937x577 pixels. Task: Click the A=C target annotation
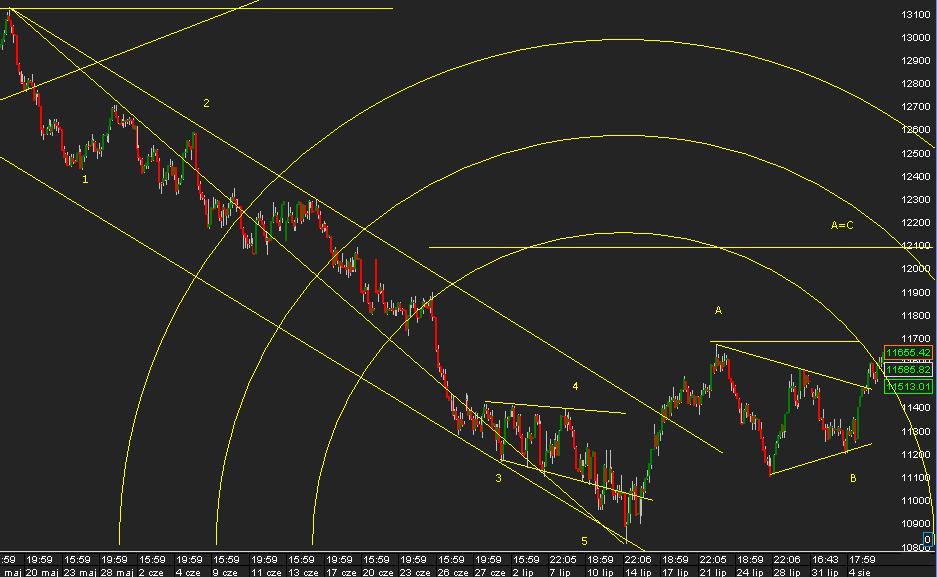coord(842,225)
